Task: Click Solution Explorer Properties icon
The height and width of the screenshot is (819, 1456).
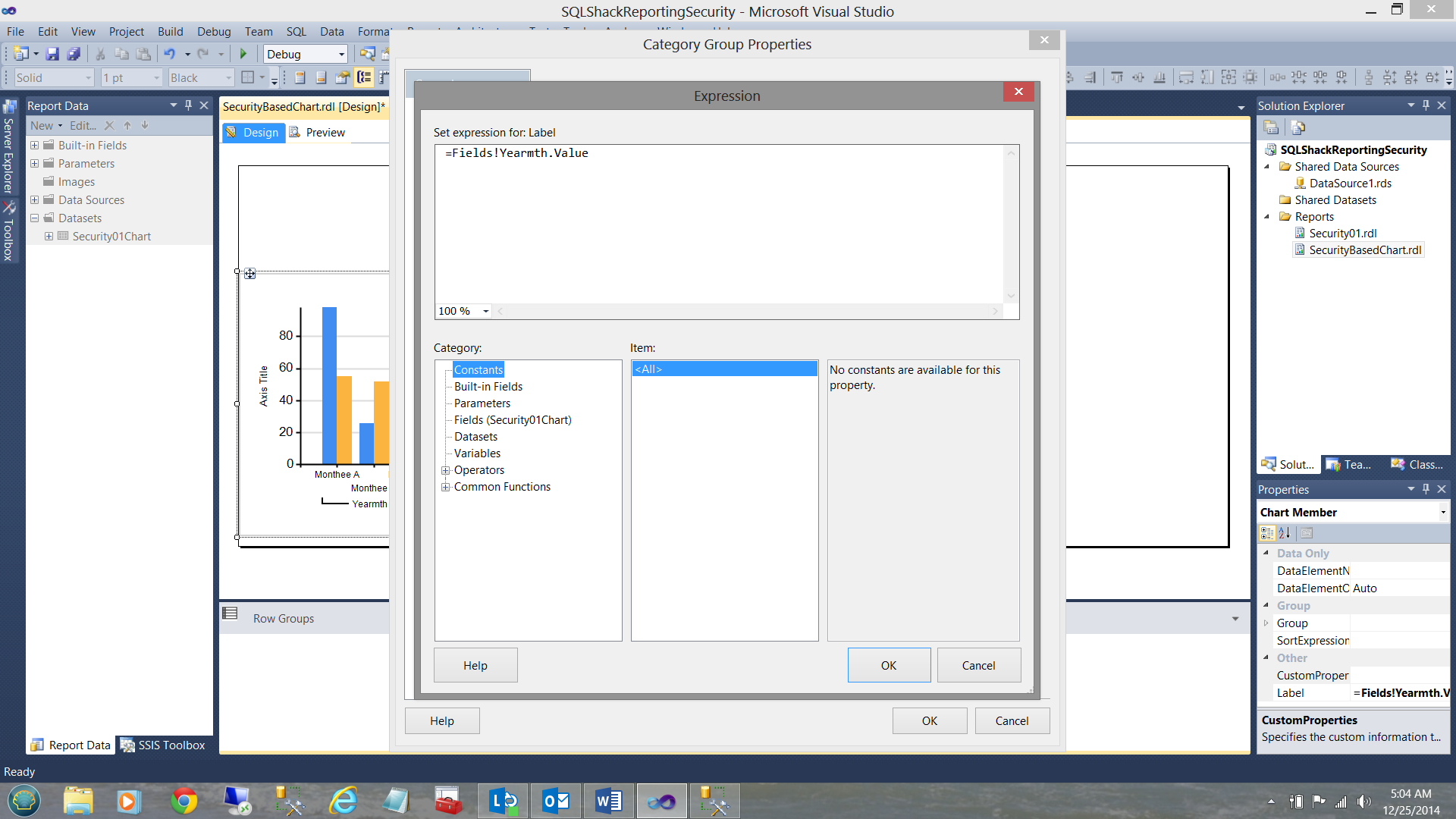Action: (x=1271, y=127)
